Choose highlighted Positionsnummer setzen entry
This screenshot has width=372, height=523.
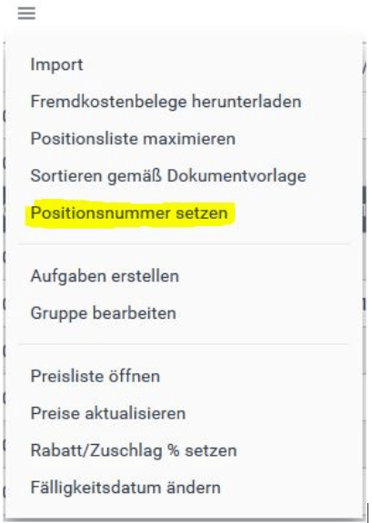pyautogui.click(x=129, y=213)
